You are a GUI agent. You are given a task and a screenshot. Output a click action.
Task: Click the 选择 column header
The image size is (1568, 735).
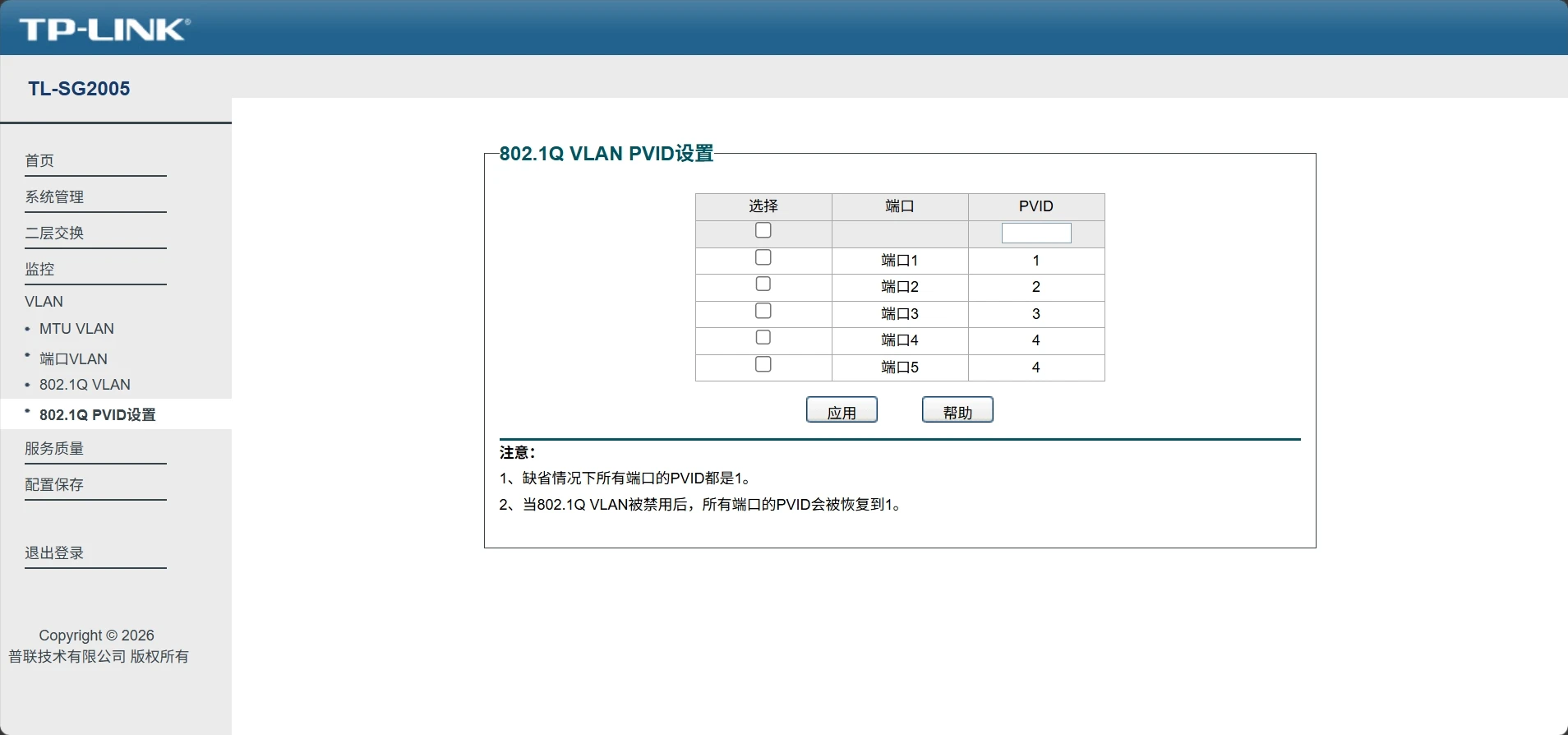coord(763,206)
